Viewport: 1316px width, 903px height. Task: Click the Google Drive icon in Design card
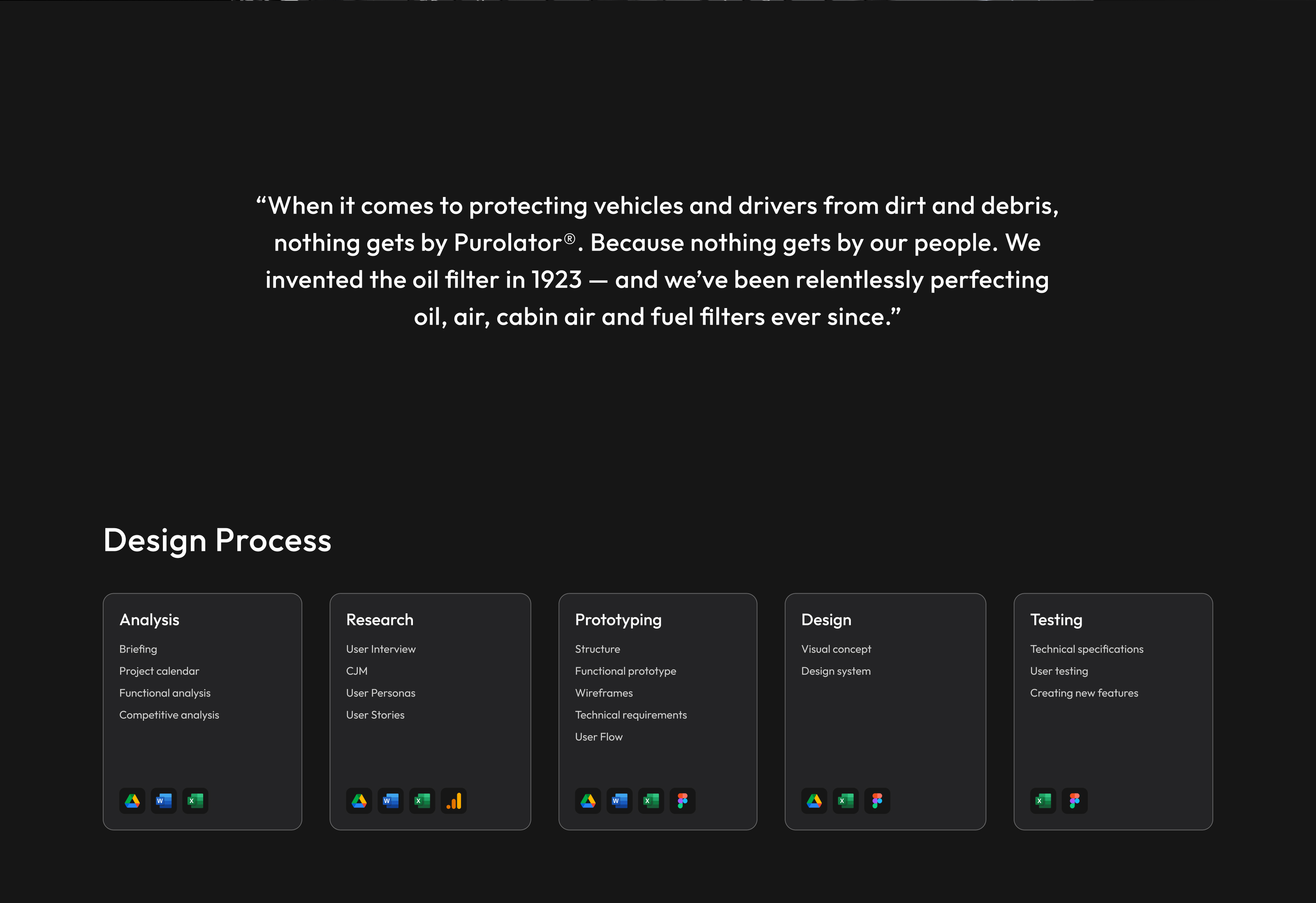click(x=814, y=801)
